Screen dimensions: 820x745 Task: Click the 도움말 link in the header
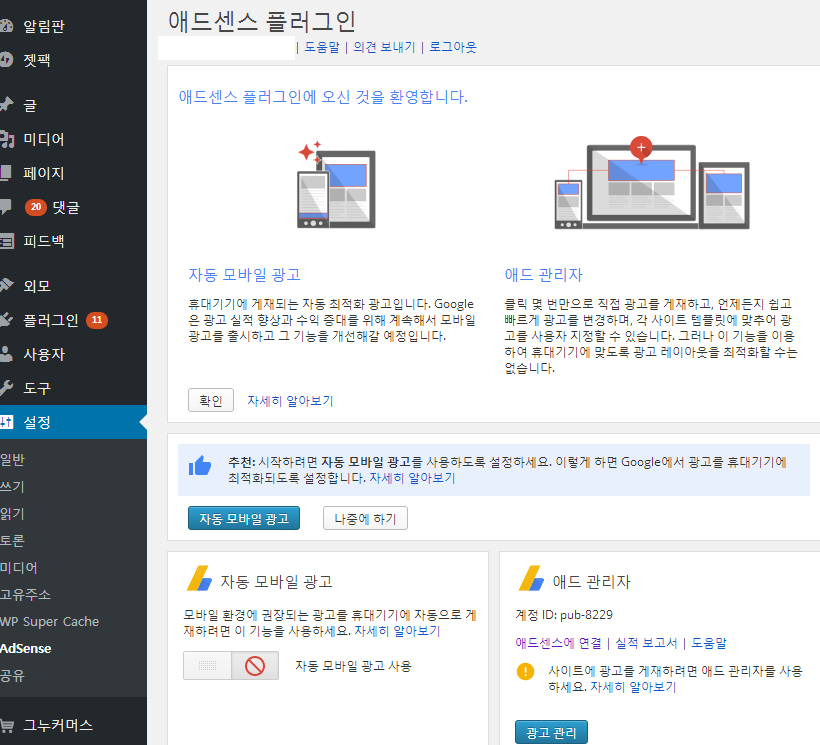322,47
